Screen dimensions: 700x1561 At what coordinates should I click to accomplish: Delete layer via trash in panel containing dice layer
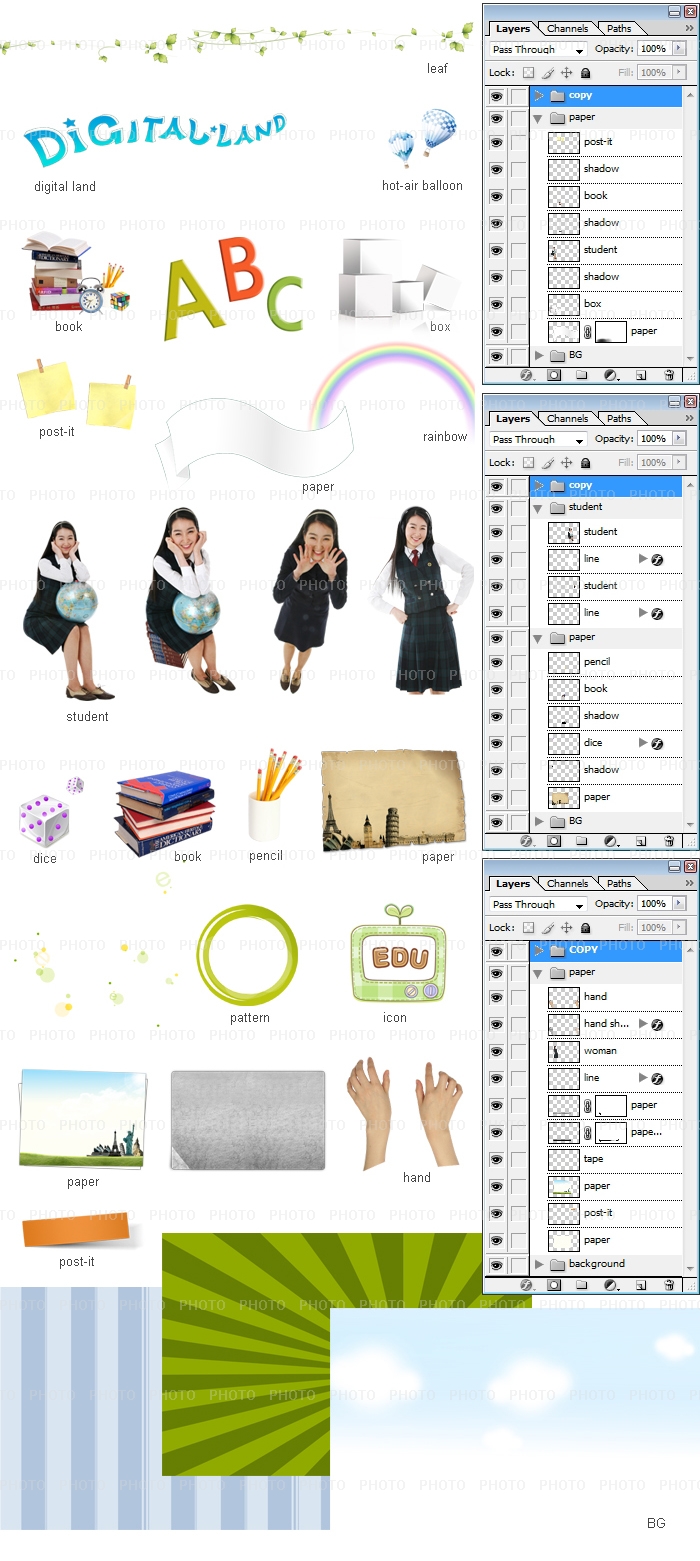coord(669,842)
